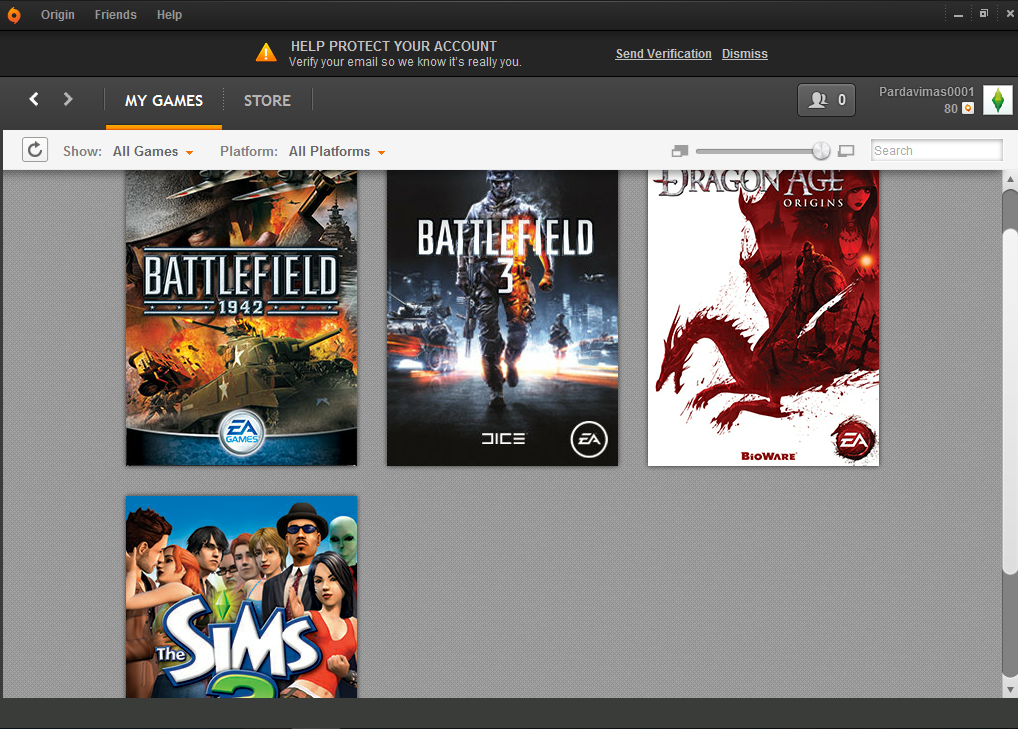Dismiss the account protection notice
The image size is (1018, 729).
pyautogui.click(x=745, y=54)
